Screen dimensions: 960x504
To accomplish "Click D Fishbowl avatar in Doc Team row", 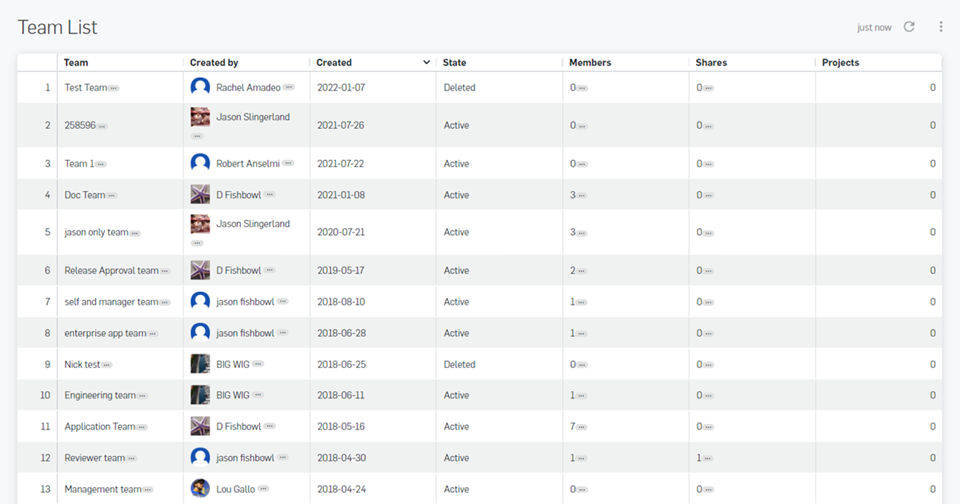I will [200, 194].
